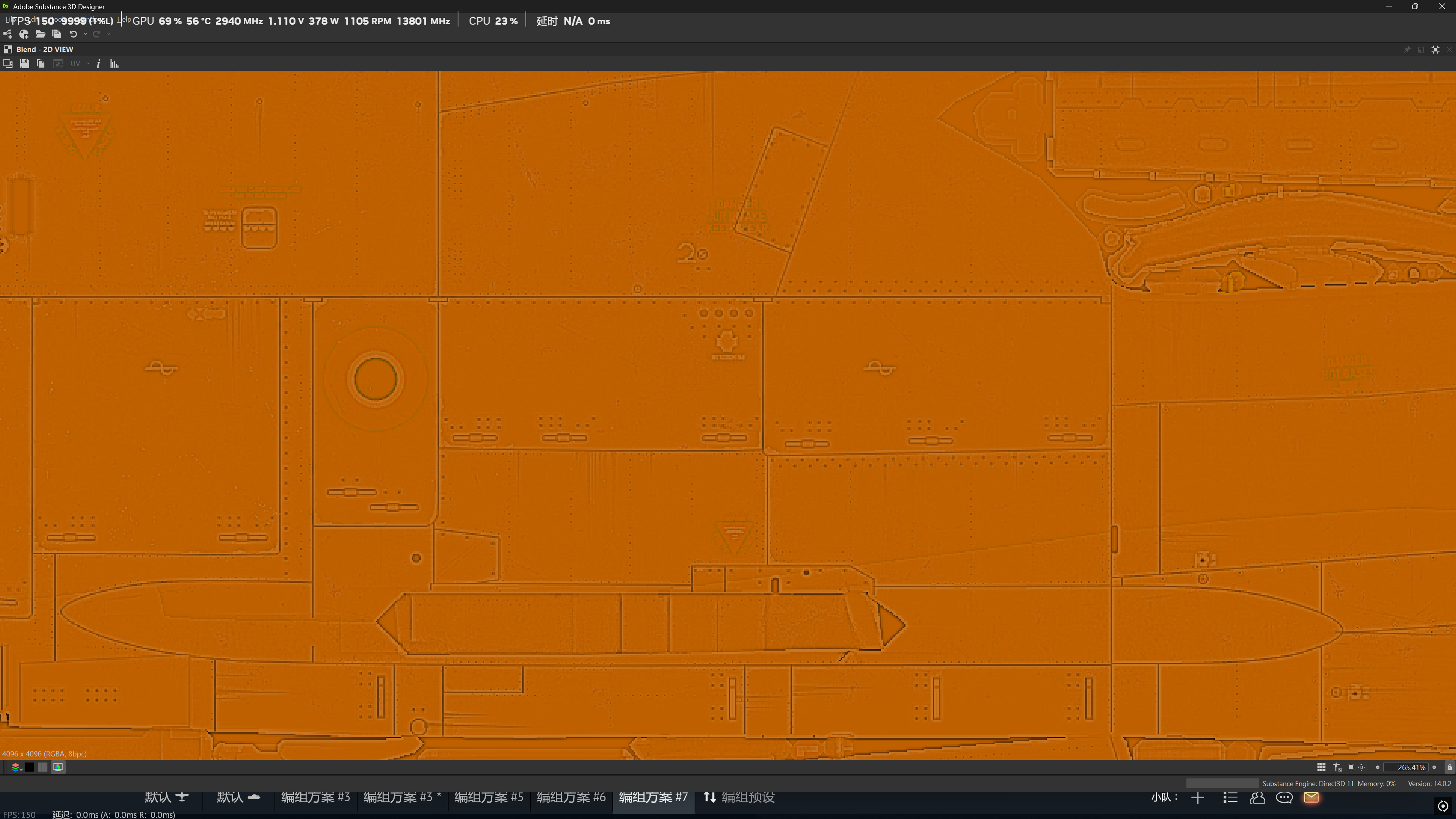Click the new Substance graph icon
Viewport: 1456px width, 819px height.
click(24, 34)
